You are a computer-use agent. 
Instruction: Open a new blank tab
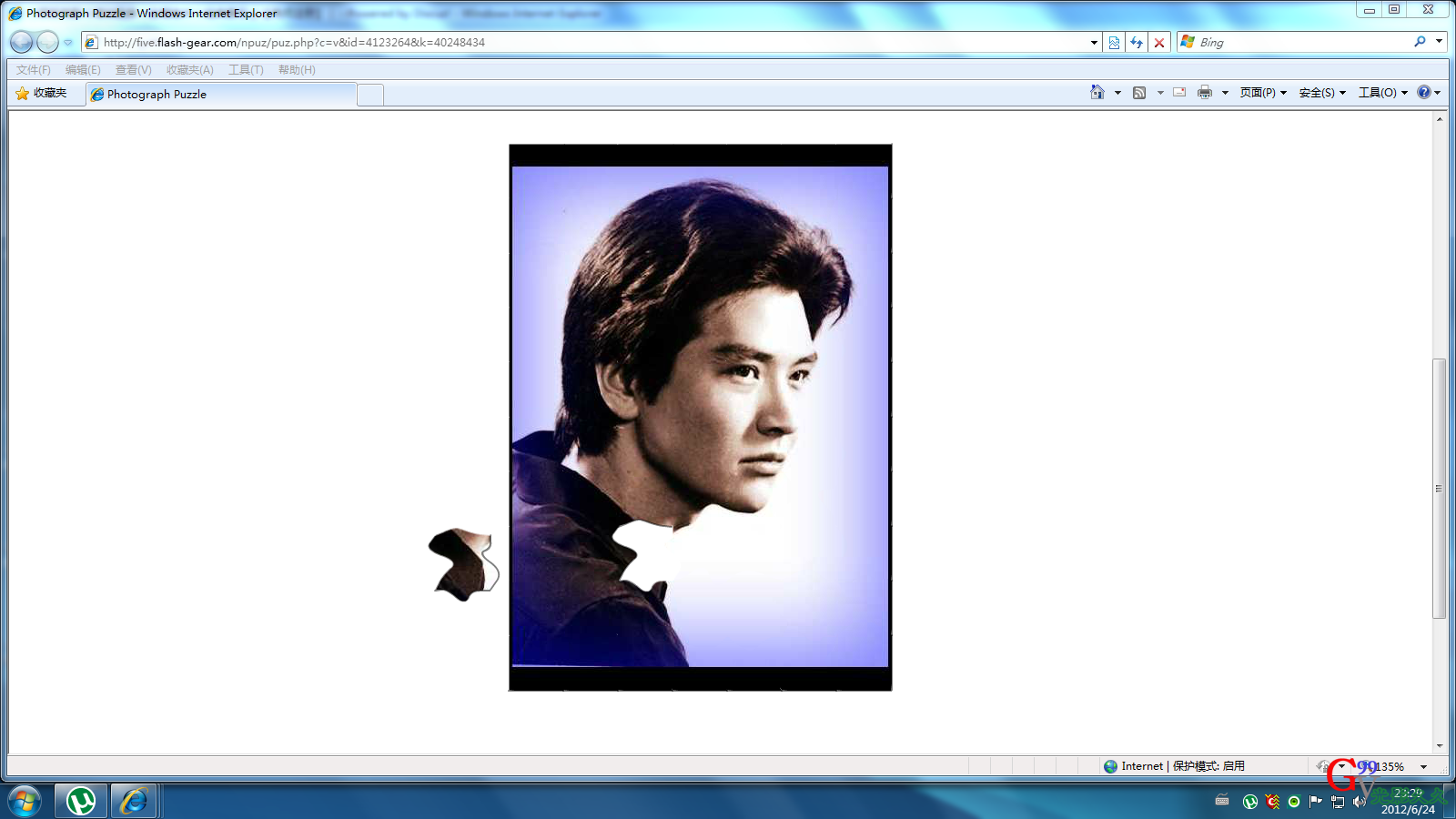(x=370, y=95)
